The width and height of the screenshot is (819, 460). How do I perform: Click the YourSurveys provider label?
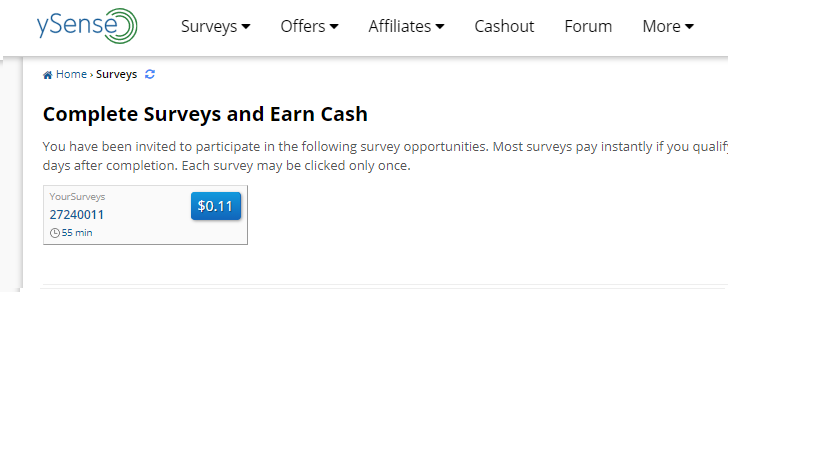77,197
